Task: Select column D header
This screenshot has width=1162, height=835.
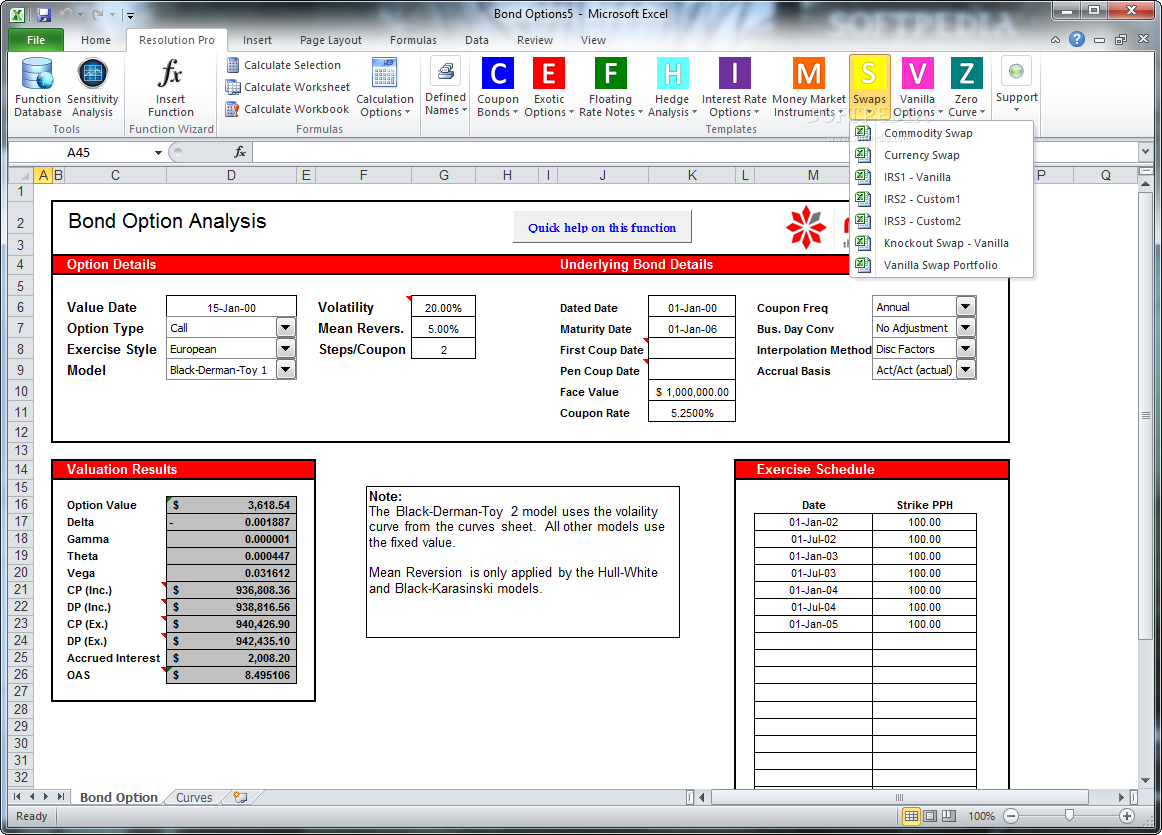Action: click(x=231, y=176)
